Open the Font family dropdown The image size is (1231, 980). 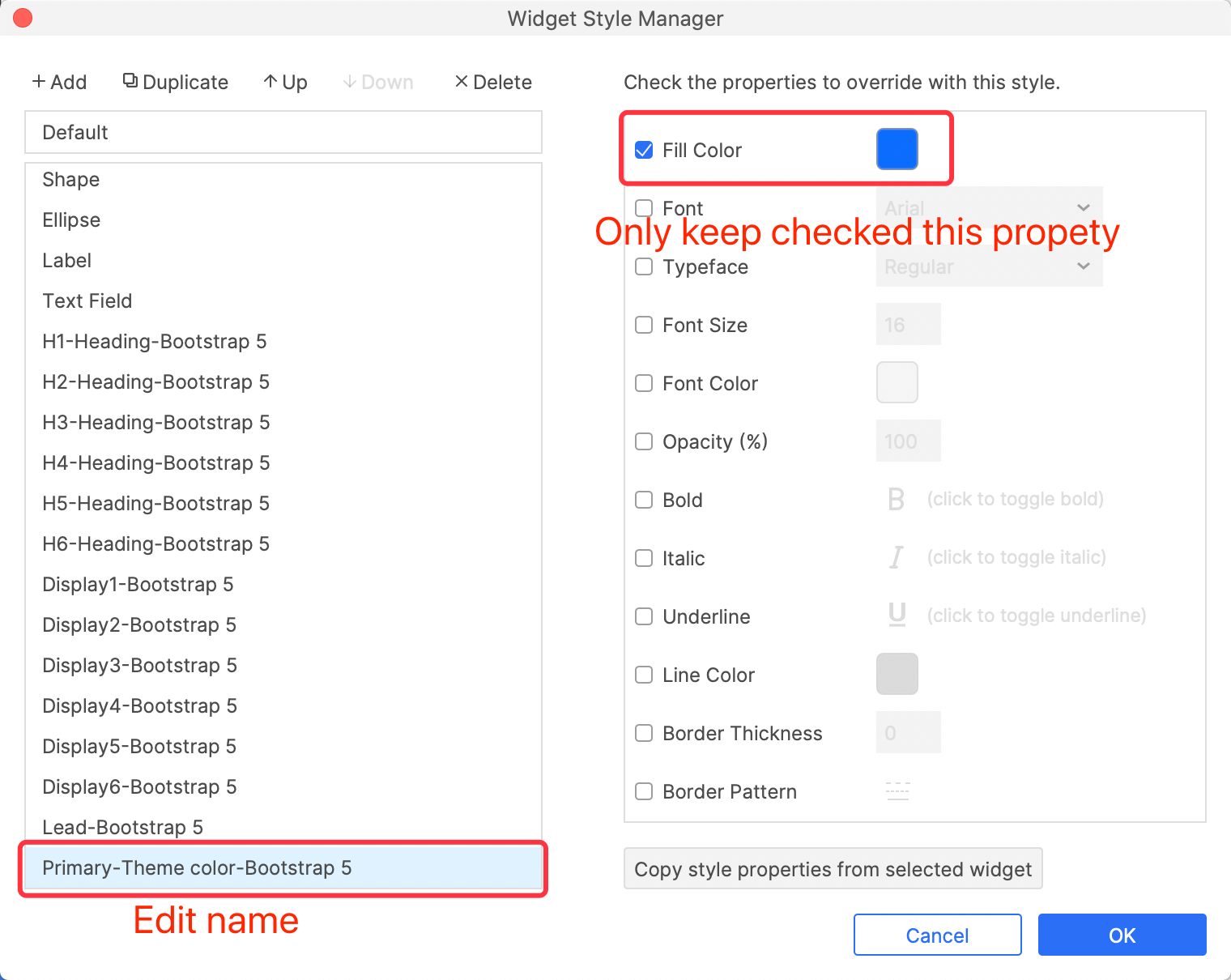click(x=989, y=208)
